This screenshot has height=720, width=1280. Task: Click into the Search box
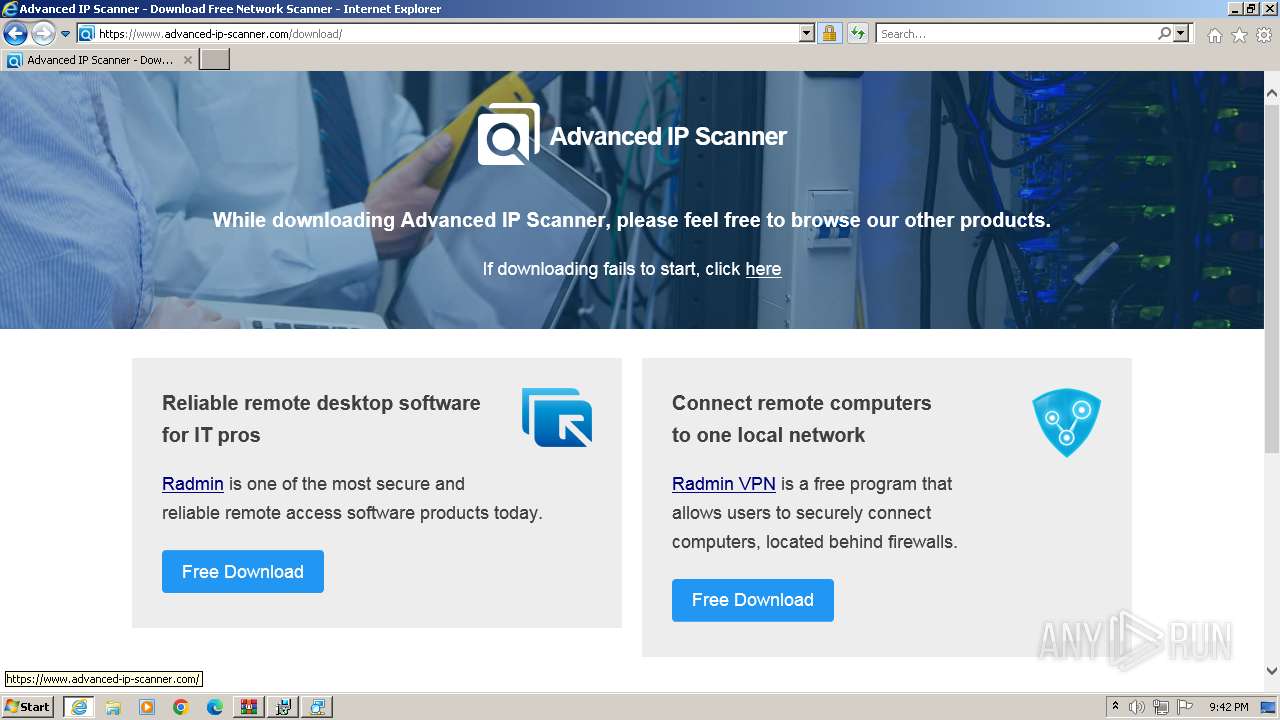pos(1016,34)
